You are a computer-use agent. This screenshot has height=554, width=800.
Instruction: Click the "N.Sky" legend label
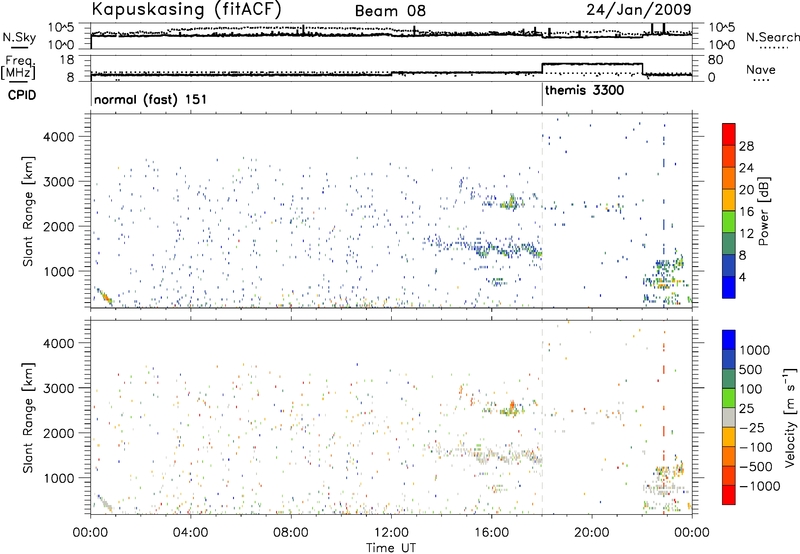[19, 37]
